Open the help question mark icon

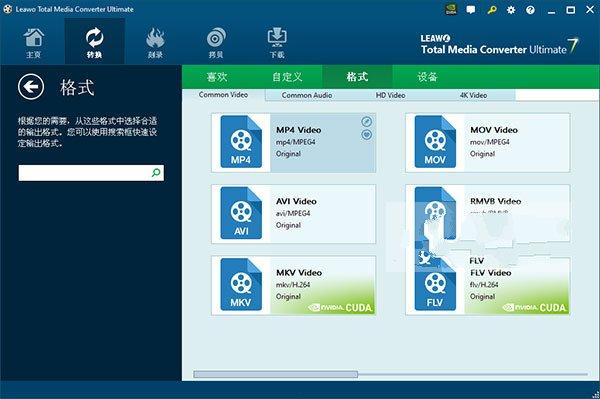coord(530,10)
